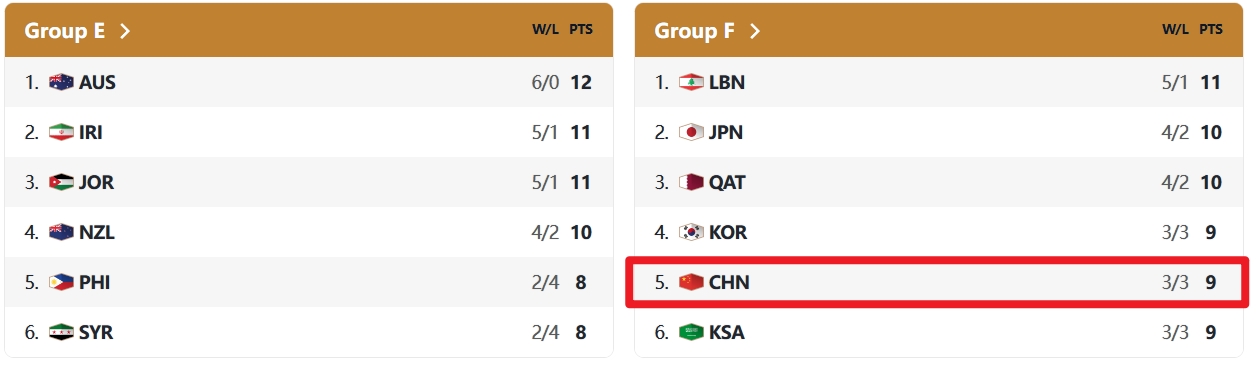Select the highlighted CHN team name
The image size is (1256, 367).
(x=729, y=282)
